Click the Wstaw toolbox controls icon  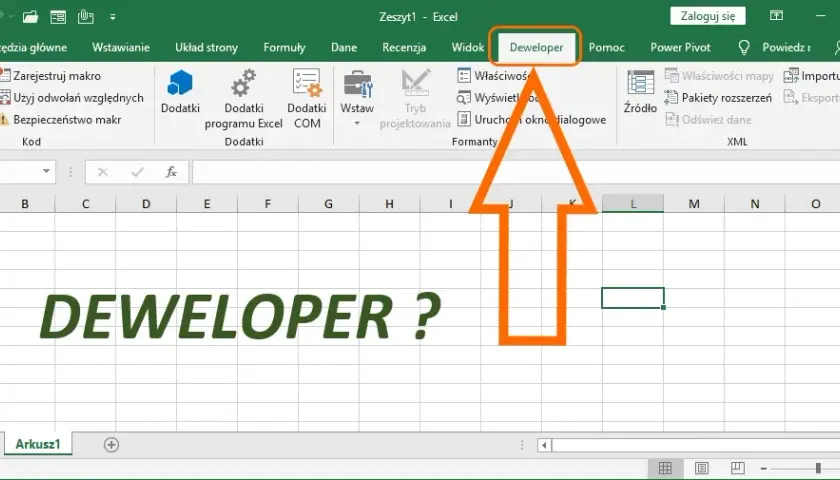[x=357, y=84]
